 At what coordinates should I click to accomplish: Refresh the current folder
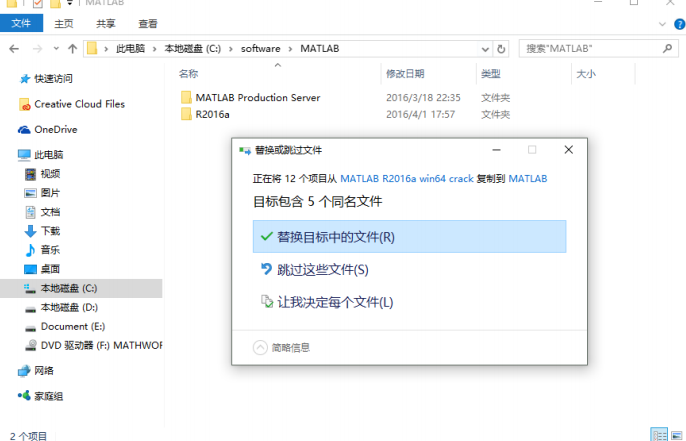501,49
